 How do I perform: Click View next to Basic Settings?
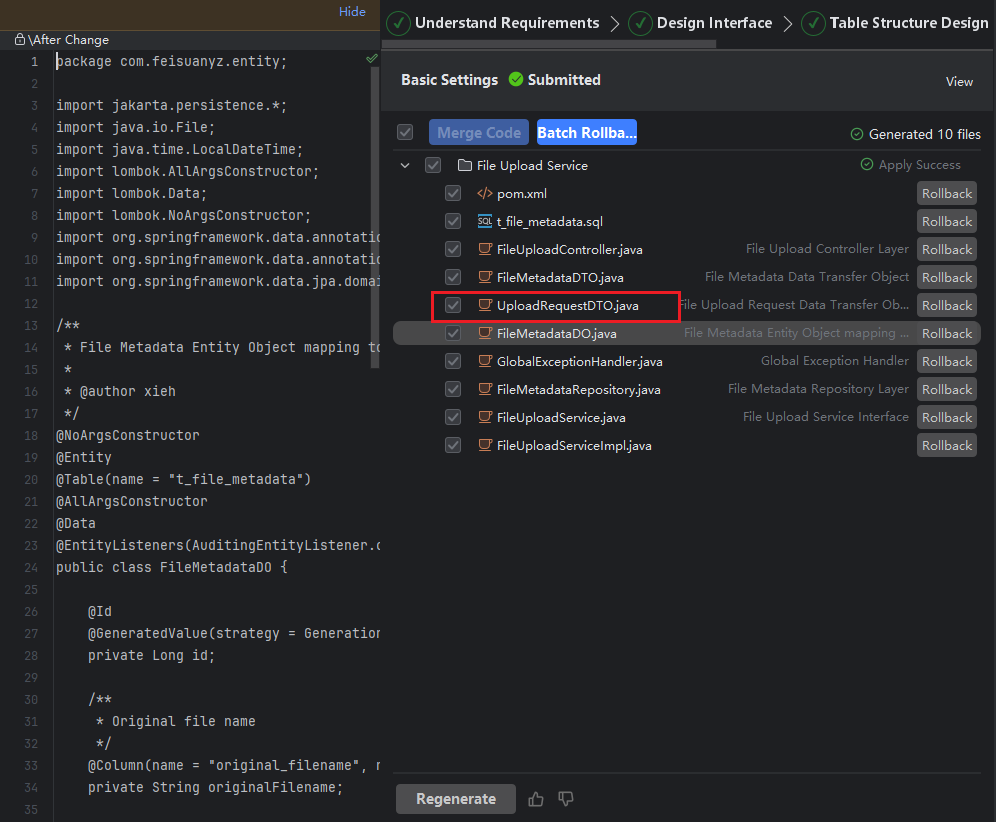[x=959, y=82]
